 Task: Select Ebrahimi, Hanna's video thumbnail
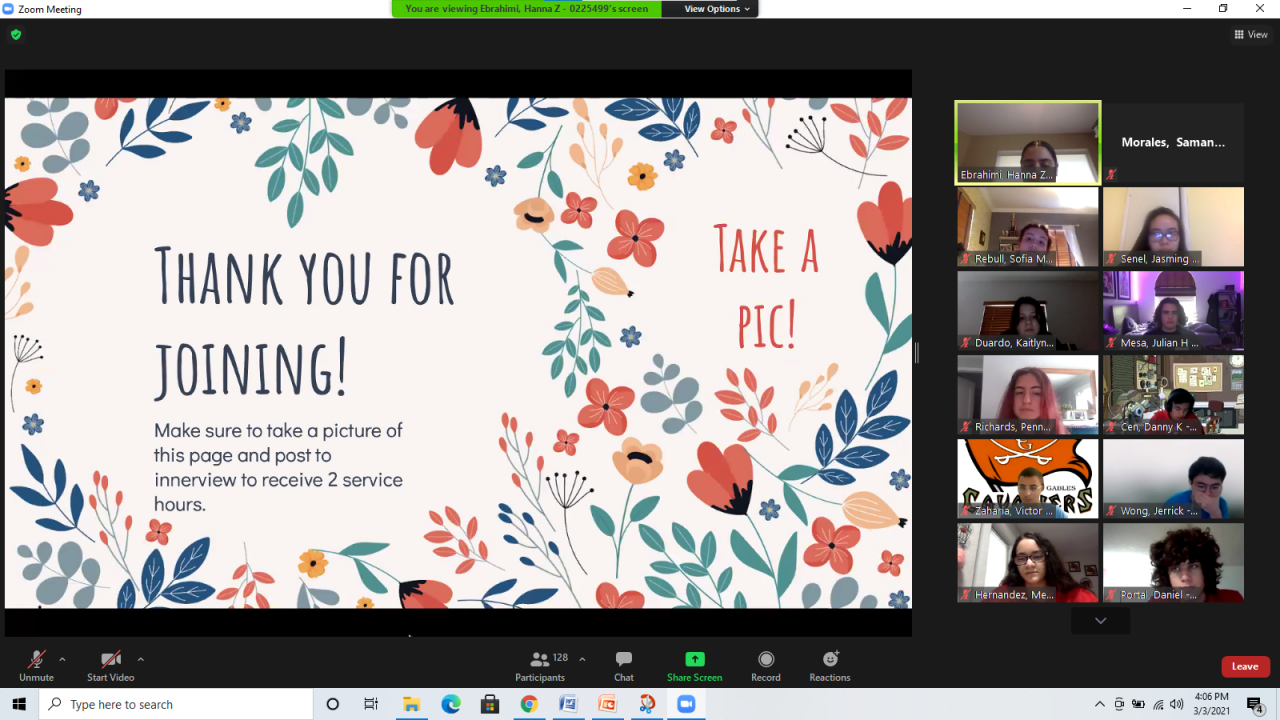[x=1027, y=142]
